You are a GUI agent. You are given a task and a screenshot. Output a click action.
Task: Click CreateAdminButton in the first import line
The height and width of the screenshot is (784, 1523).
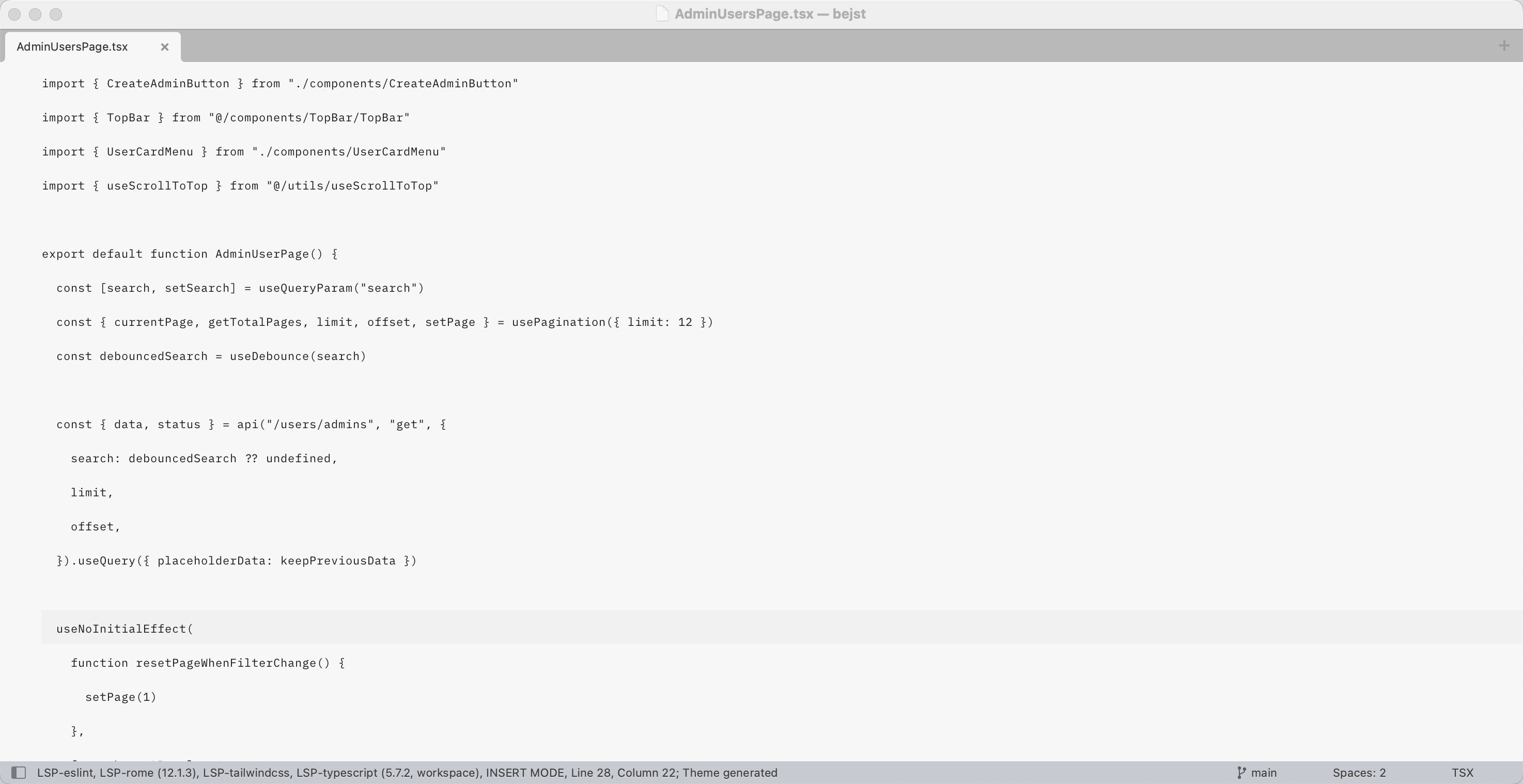tap(168, 83)
